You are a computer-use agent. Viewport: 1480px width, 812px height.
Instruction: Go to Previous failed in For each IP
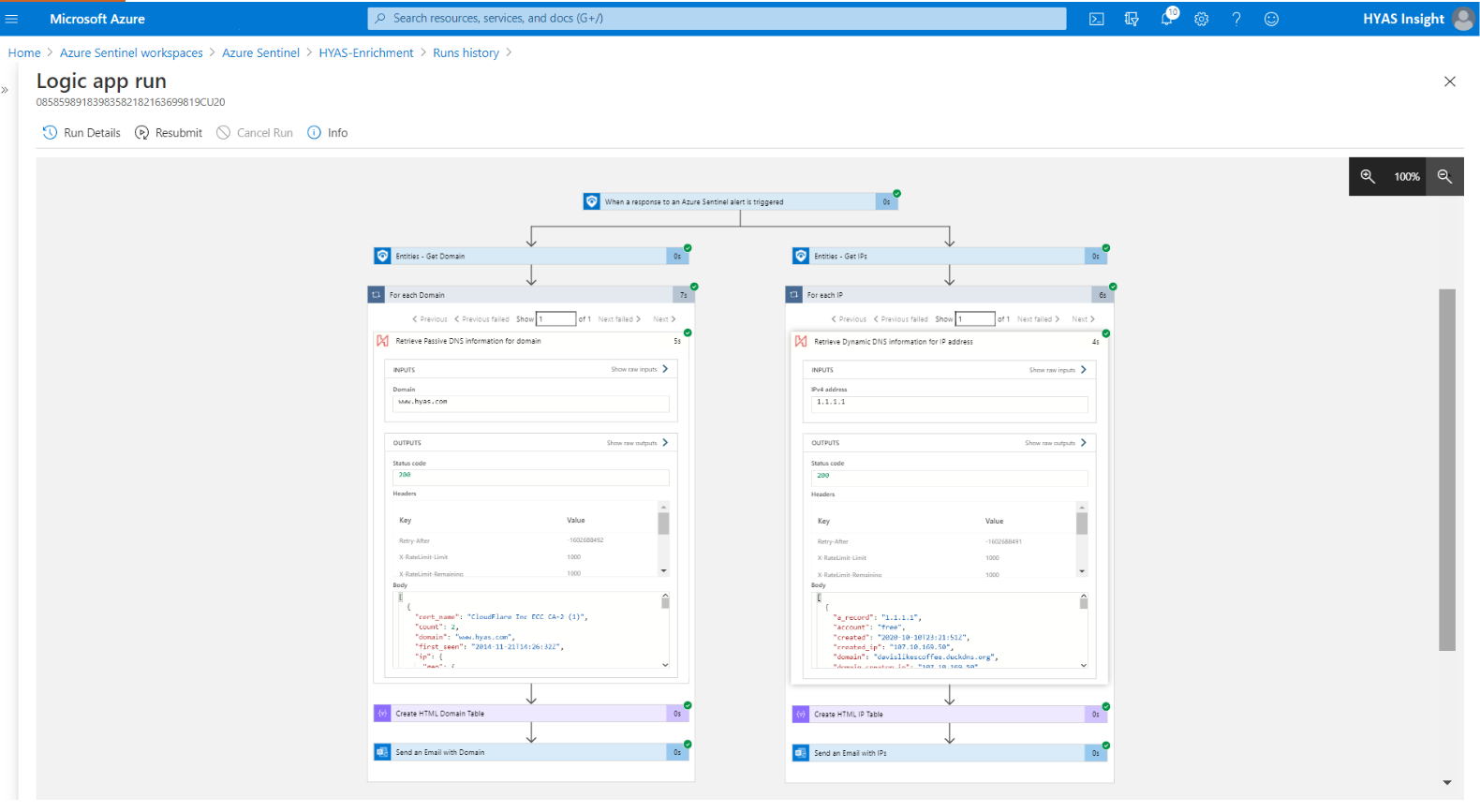point(901,319)
